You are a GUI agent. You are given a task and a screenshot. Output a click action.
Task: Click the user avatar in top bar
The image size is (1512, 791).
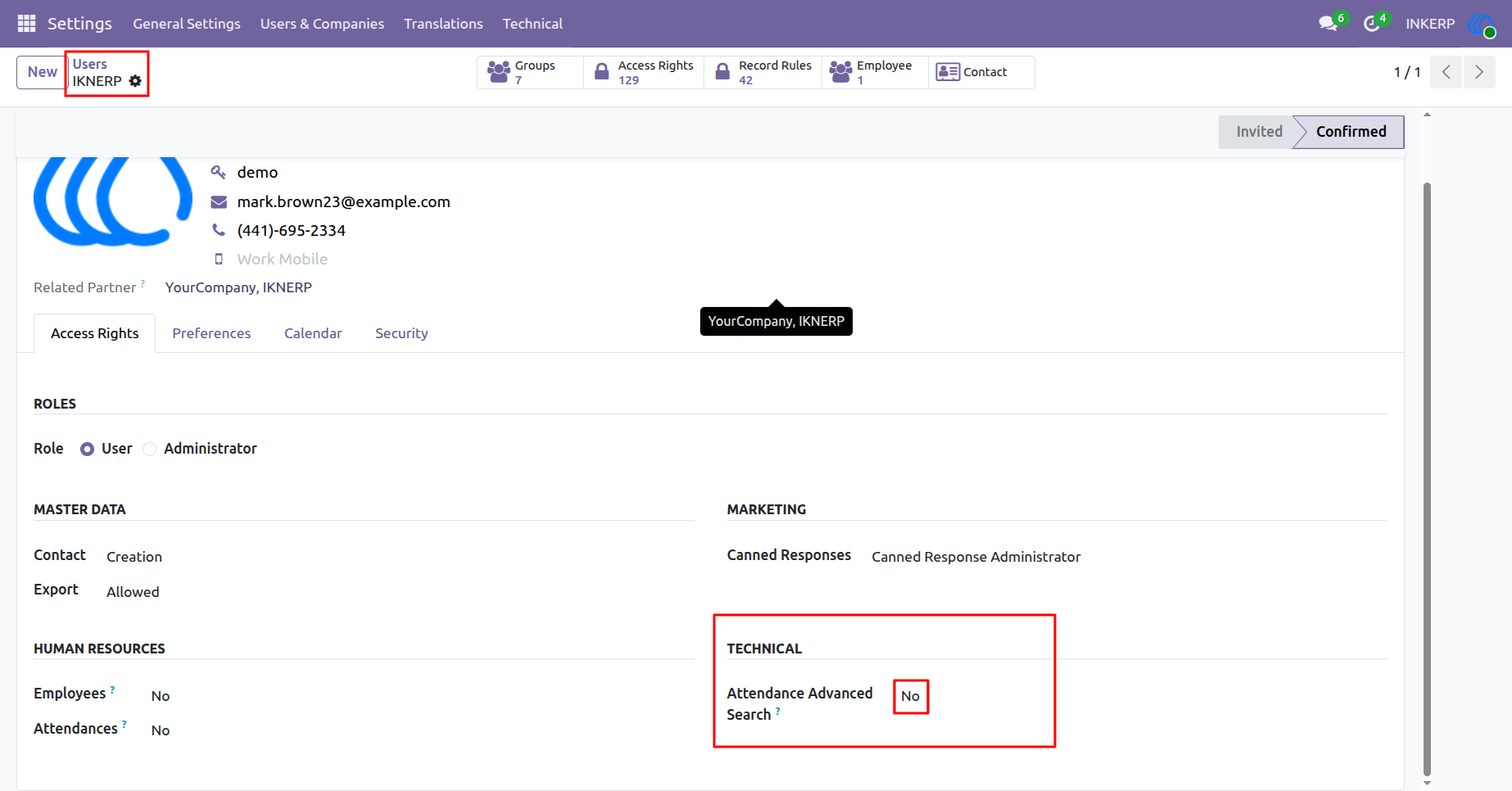coord(1482,24)
